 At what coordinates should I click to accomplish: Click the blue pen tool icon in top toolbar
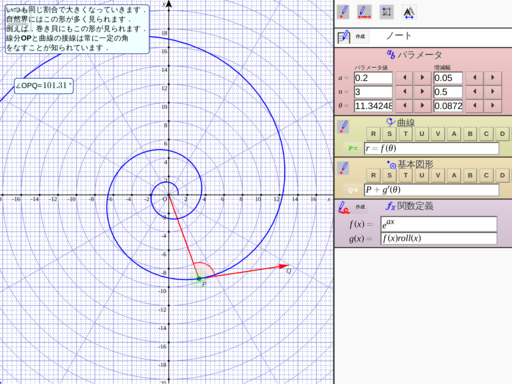point(343,12)
